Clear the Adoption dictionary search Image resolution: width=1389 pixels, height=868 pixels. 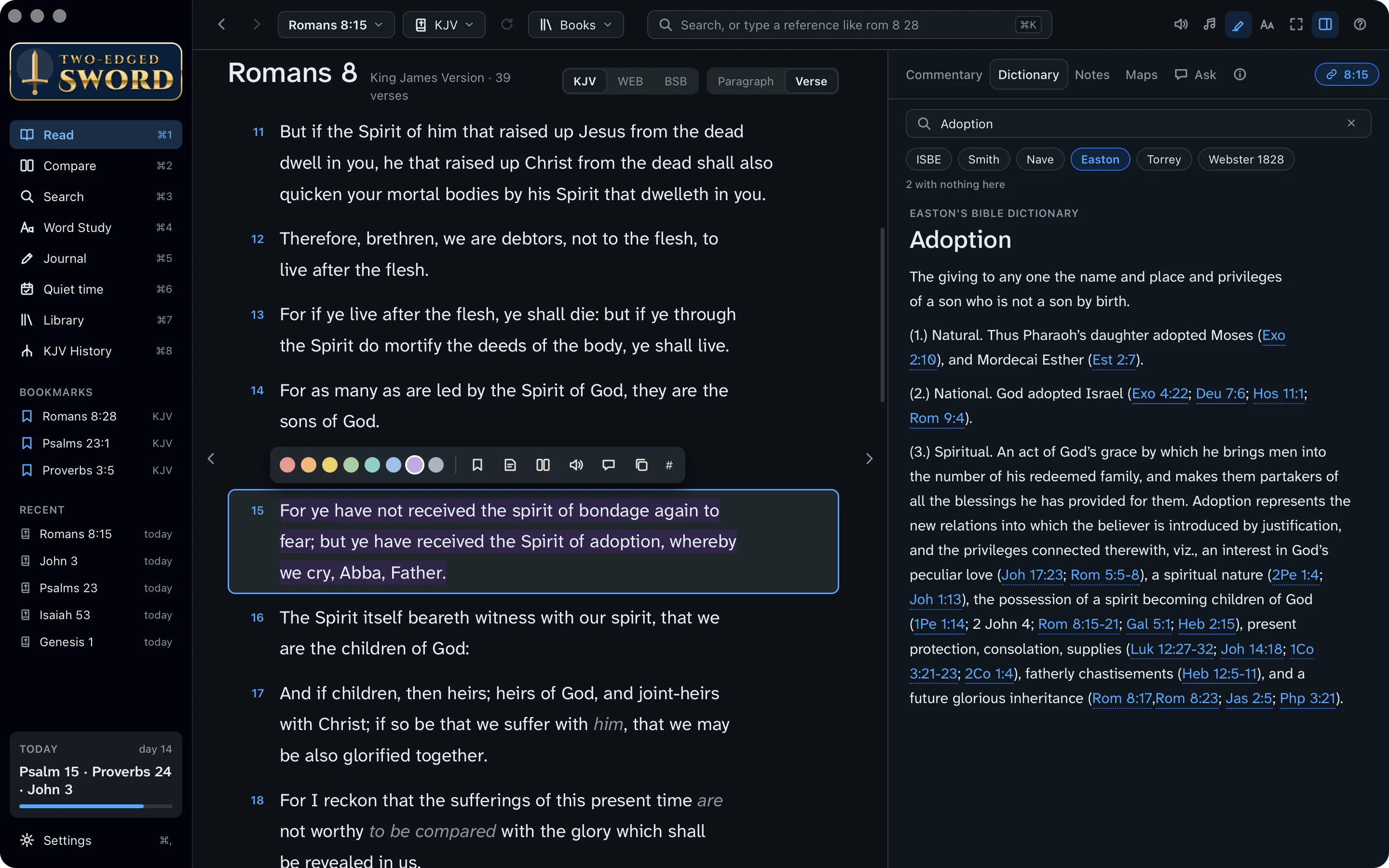pyautogui.click(x=1351, y=123)
